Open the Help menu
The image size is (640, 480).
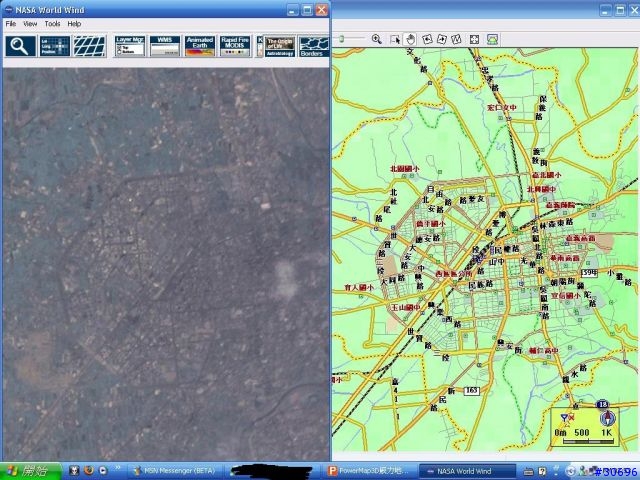pos(74,24)
